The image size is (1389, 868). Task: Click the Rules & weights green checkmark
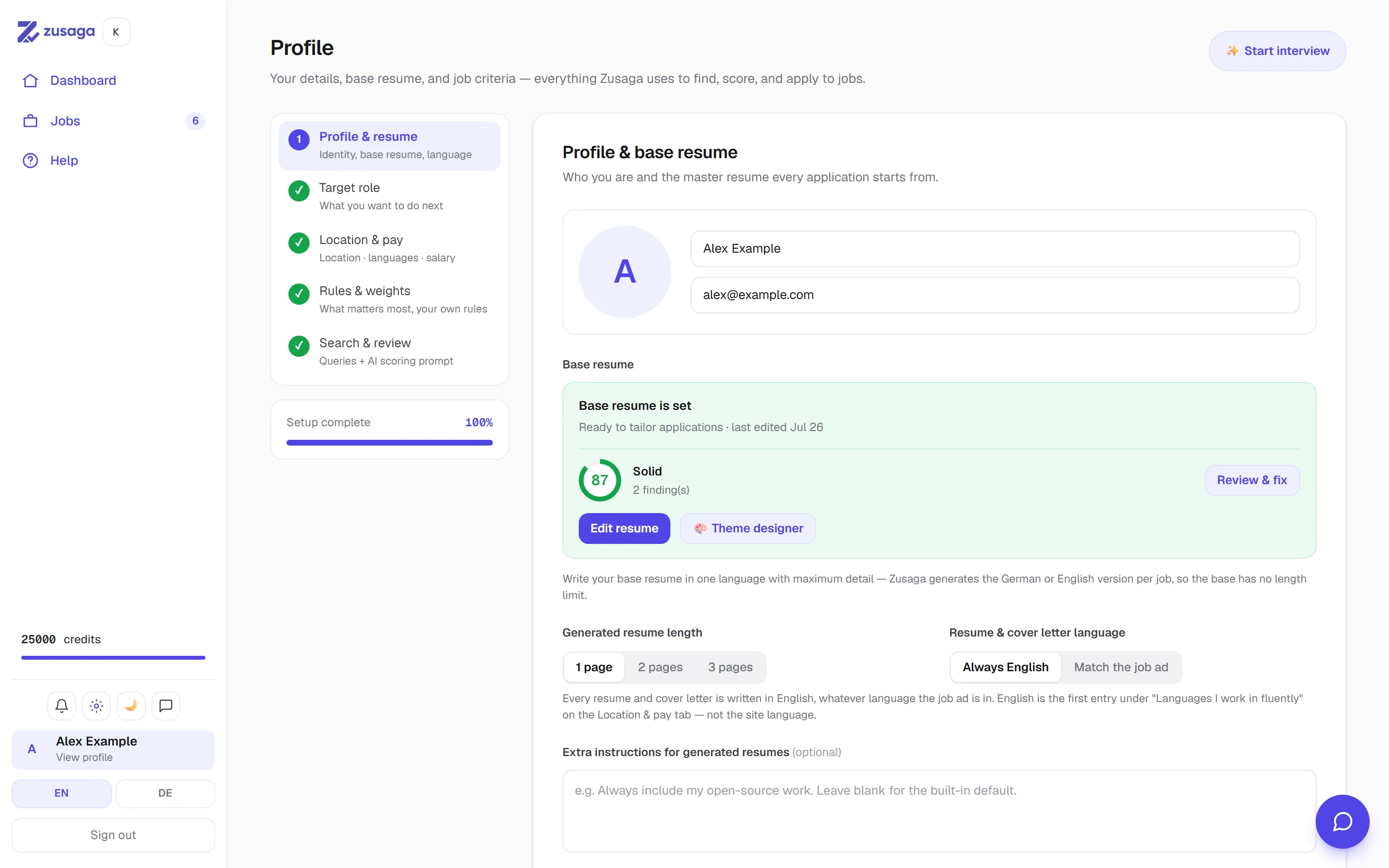click(299, 294)
